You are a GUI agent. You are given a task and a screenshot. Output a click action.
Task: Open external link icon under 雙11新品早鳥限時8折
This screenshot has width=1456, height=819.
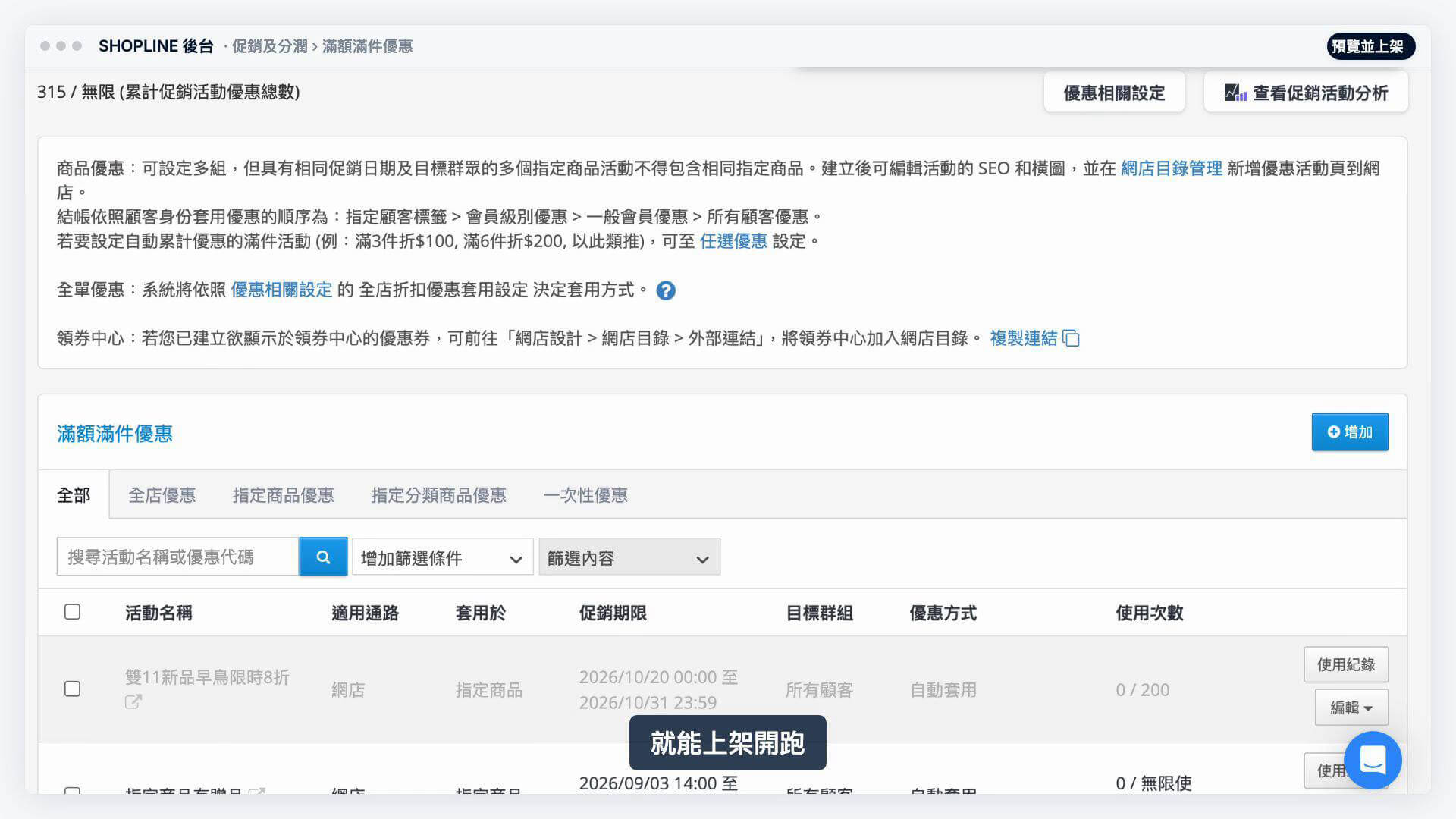point(133,702)
